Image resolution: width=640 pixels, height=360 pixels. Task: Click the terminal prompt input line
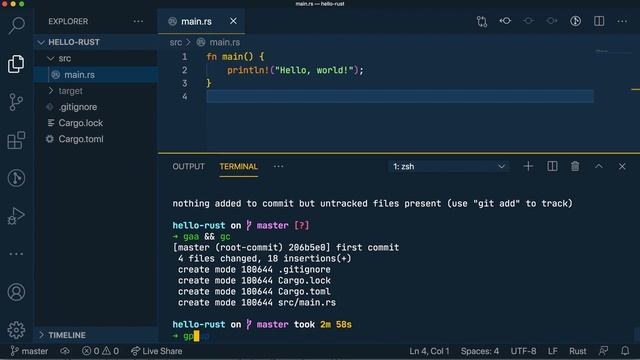tap(191, 336)
